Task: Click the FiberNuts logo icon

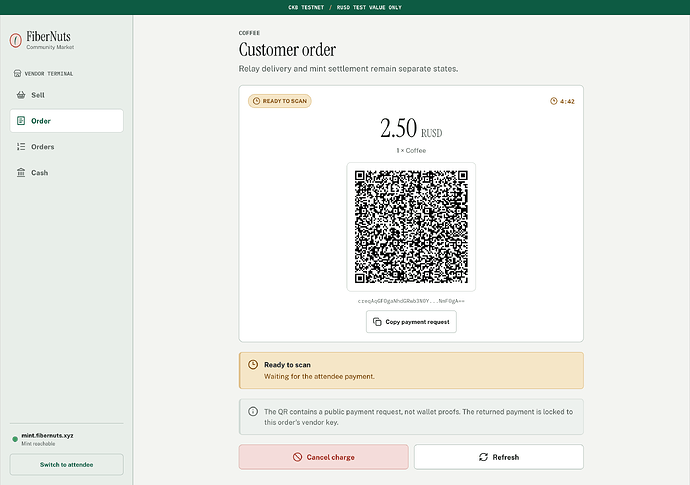Action: [x=16, y=40]
